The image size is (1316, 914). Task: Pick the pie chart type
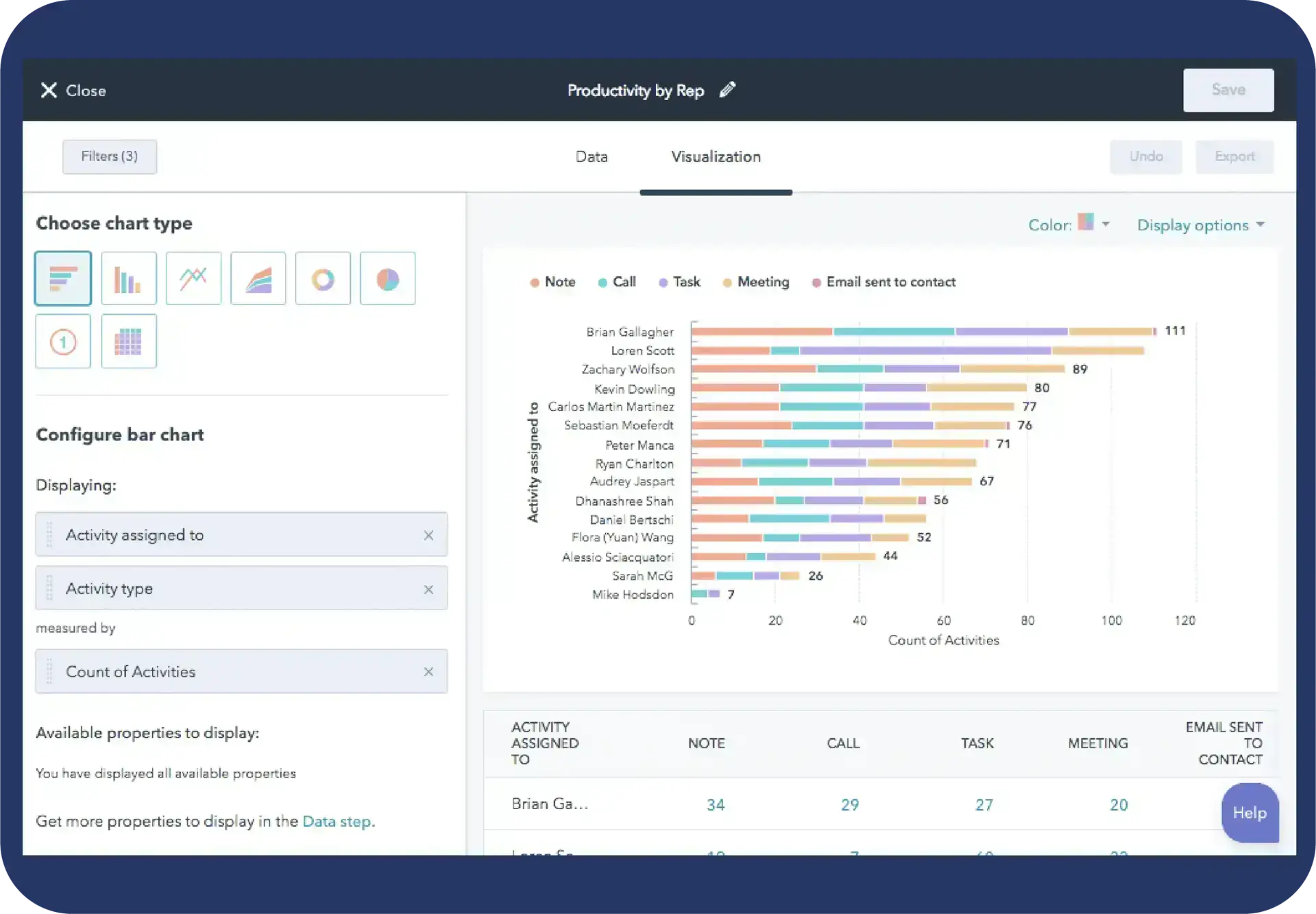(387, 278)
